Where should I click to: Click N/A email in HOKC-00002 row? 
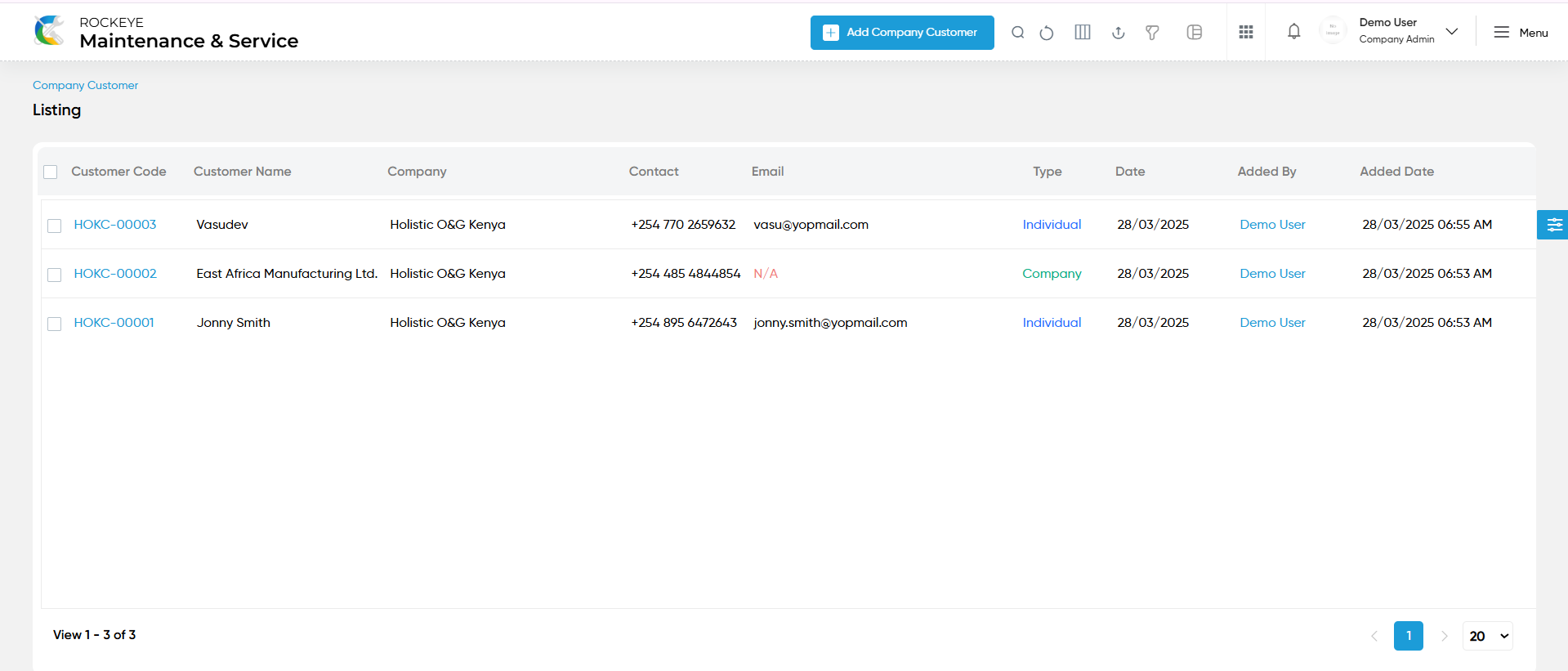click(x=766, y=274)
